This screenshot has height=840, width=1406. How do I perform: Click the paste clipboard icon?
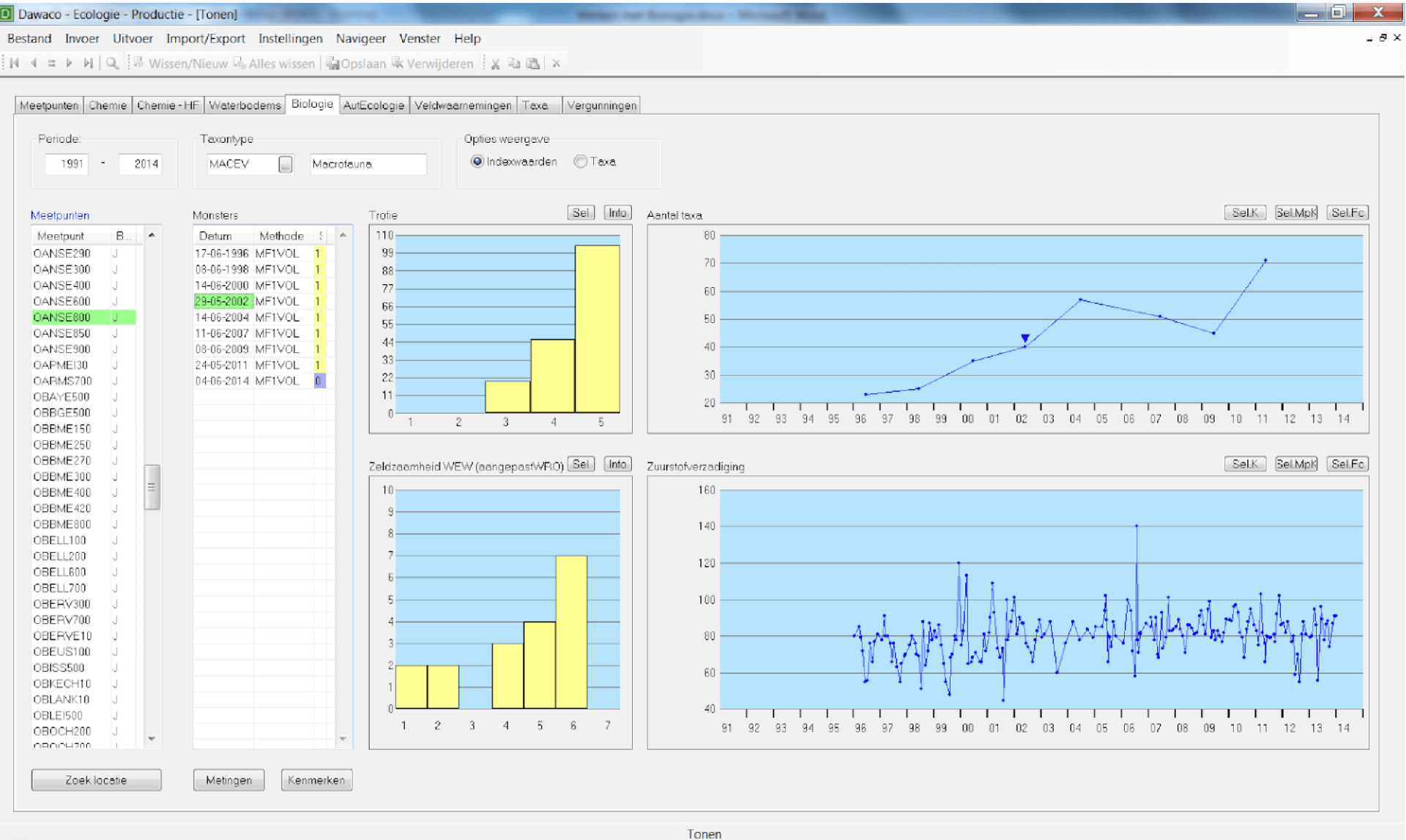pyautogui.click(x=533, y=64)
